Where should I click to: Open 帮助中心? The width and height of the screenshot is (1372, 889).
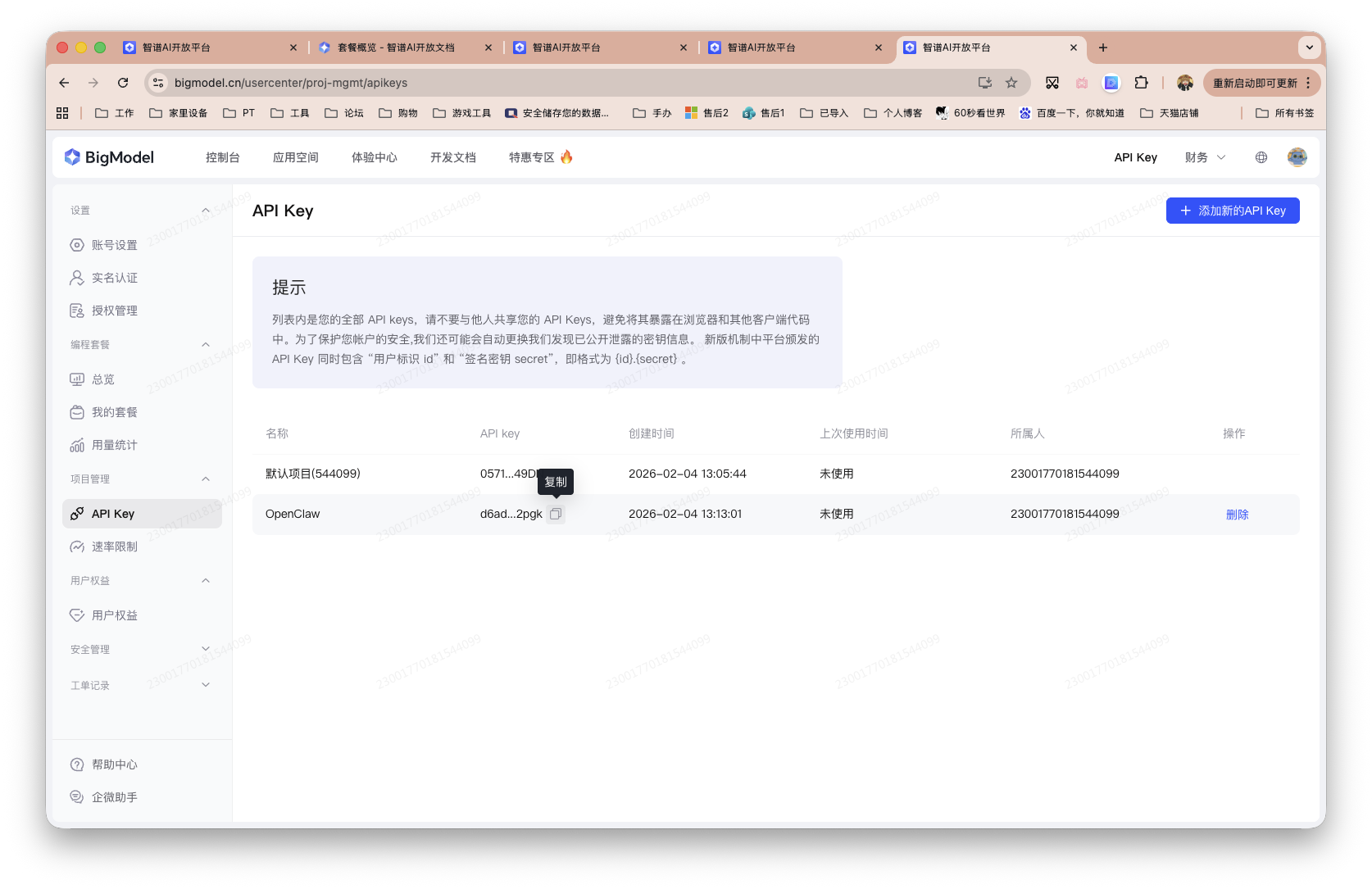[115, 764]
